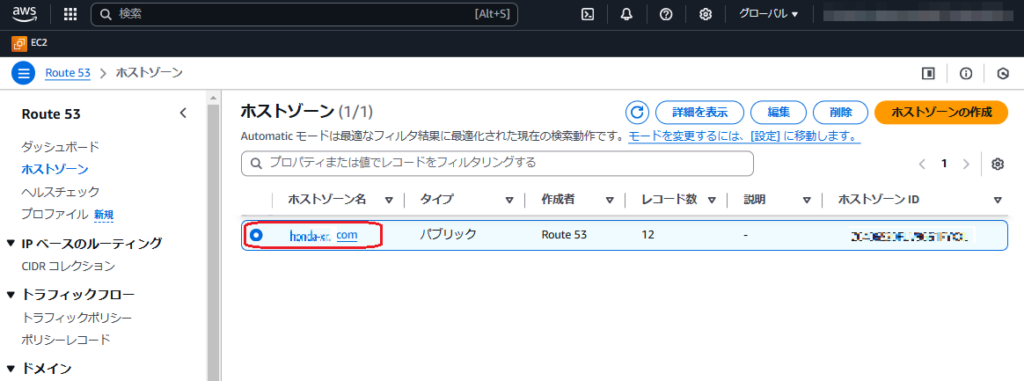1024x381 pixels.
Task: Open ポリシーレコード in sidebar
Action: point(65,340)
